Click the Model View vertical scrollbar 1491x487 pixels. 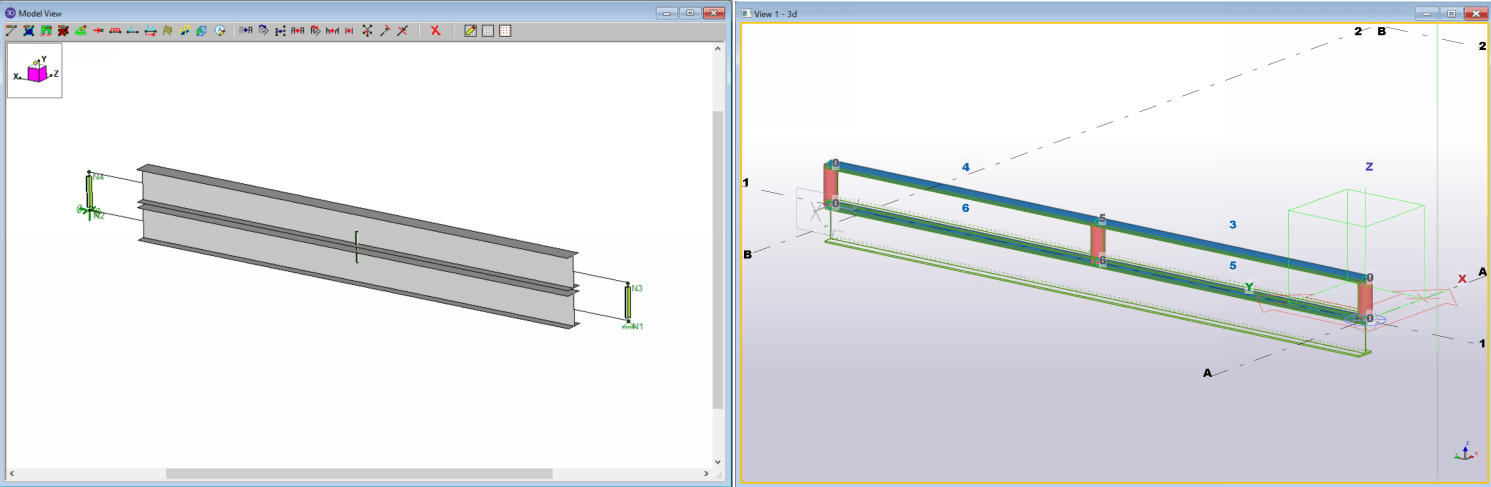[x=717, y=258]
